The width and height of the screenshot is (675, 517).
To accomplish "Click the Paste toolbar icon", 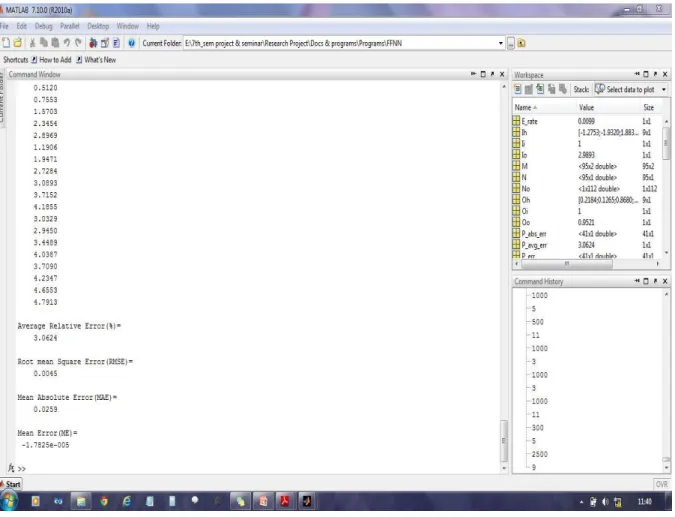I will pyautogui.click(x=55, y=43).
